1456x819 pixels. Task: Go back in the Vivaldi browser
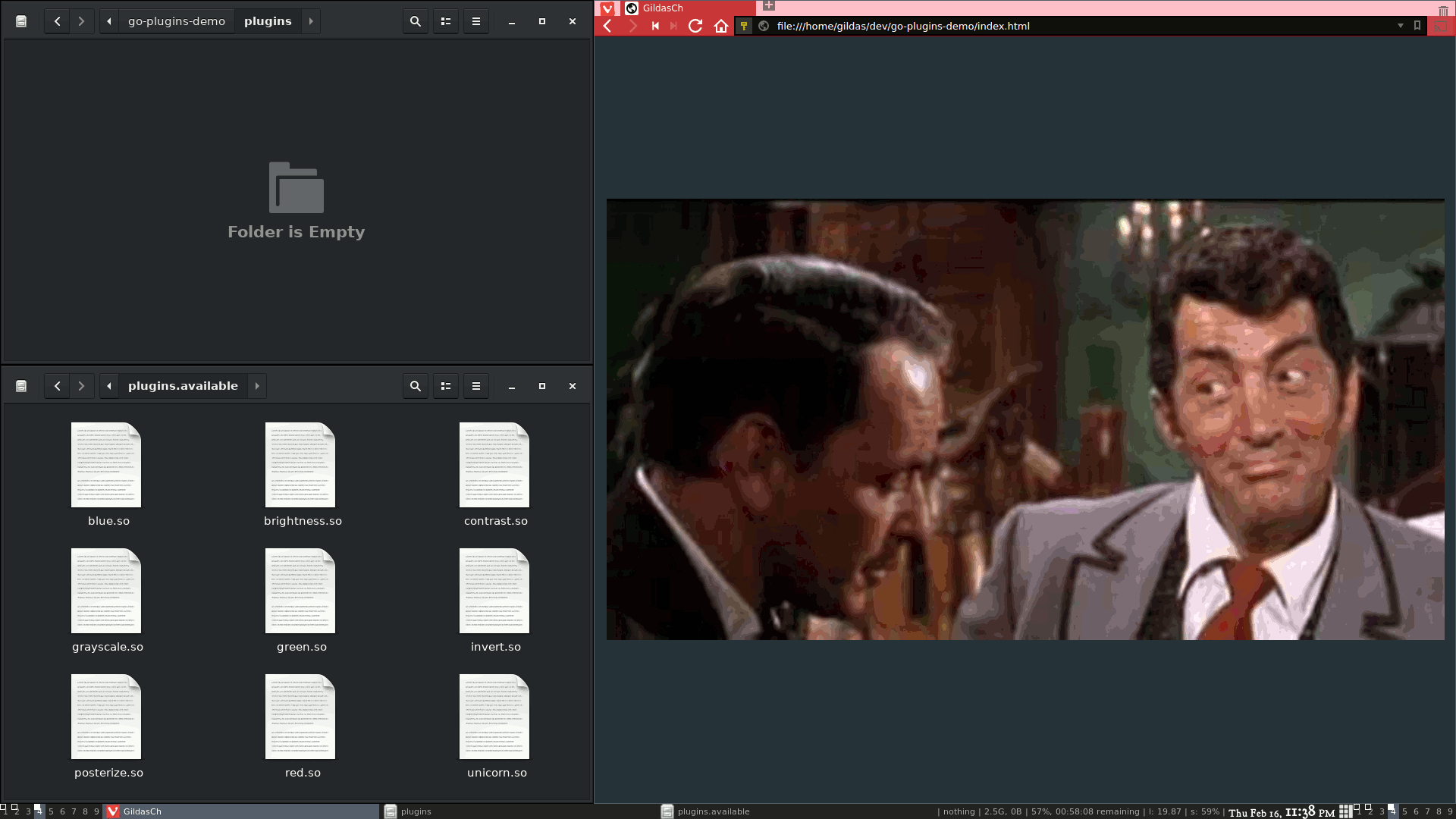pyautogui.click(x=607, y=26)
